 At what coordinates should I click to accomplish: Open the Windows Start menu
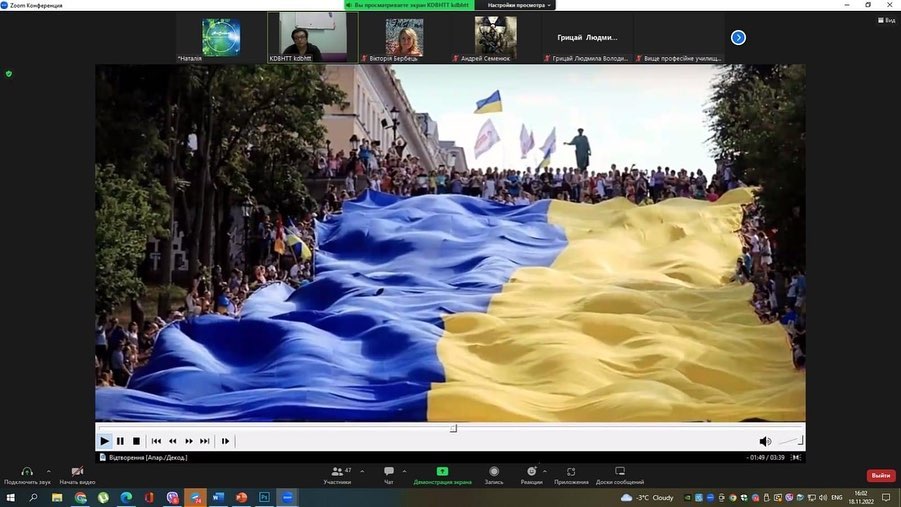tap(10, 497)
